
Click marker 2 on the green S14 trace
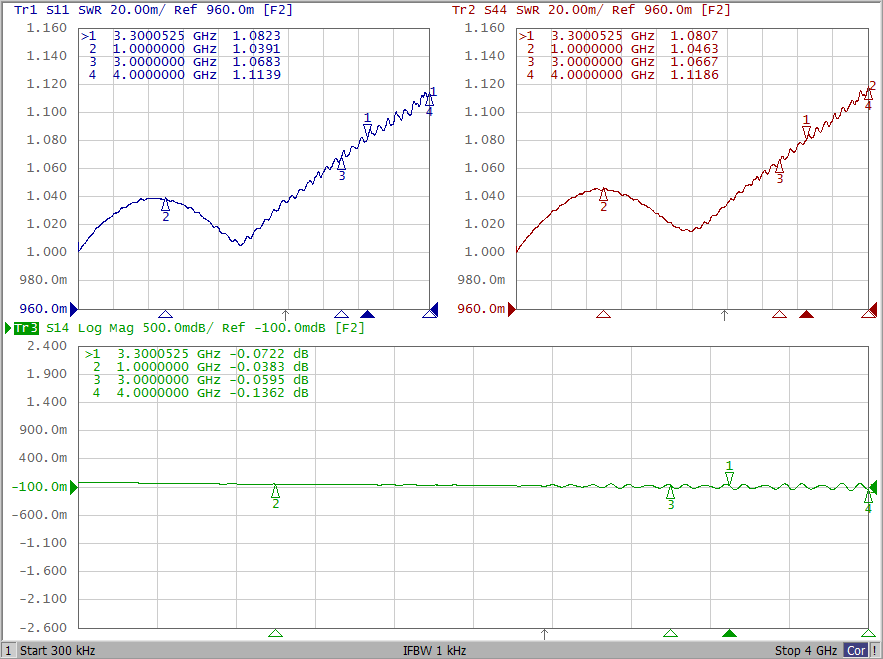(x=276, y=491)
